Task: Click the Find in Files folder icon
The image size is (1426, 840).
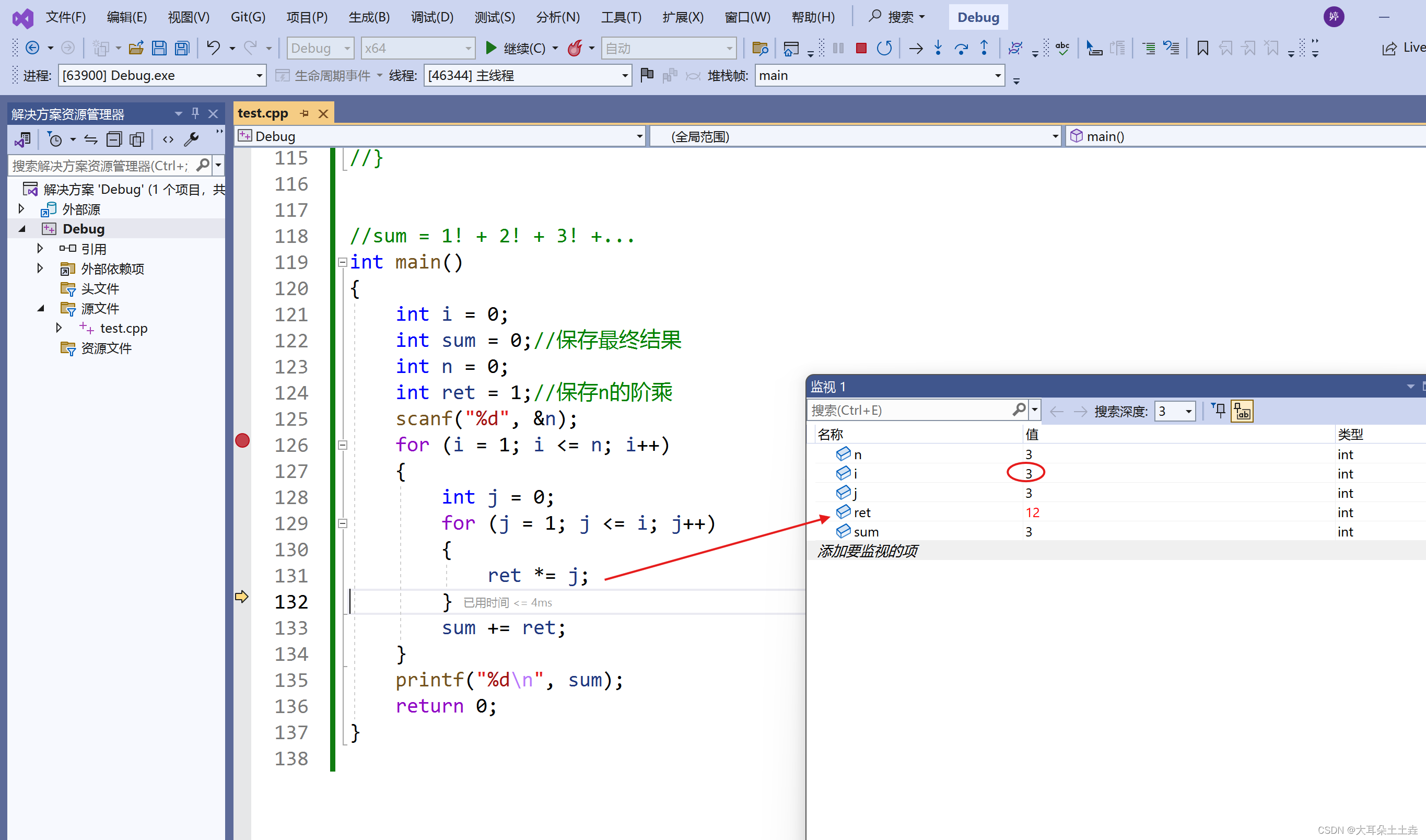Action: pos(759,48)
